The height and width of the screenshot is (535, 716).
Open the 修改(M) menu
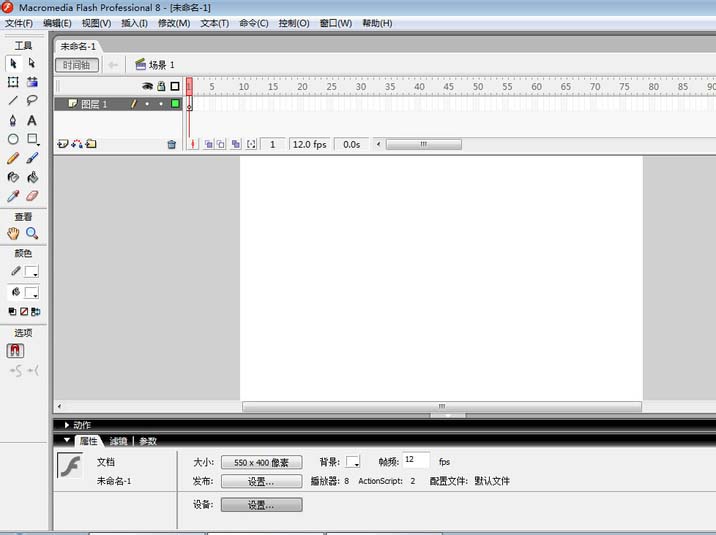click(174, 23)
